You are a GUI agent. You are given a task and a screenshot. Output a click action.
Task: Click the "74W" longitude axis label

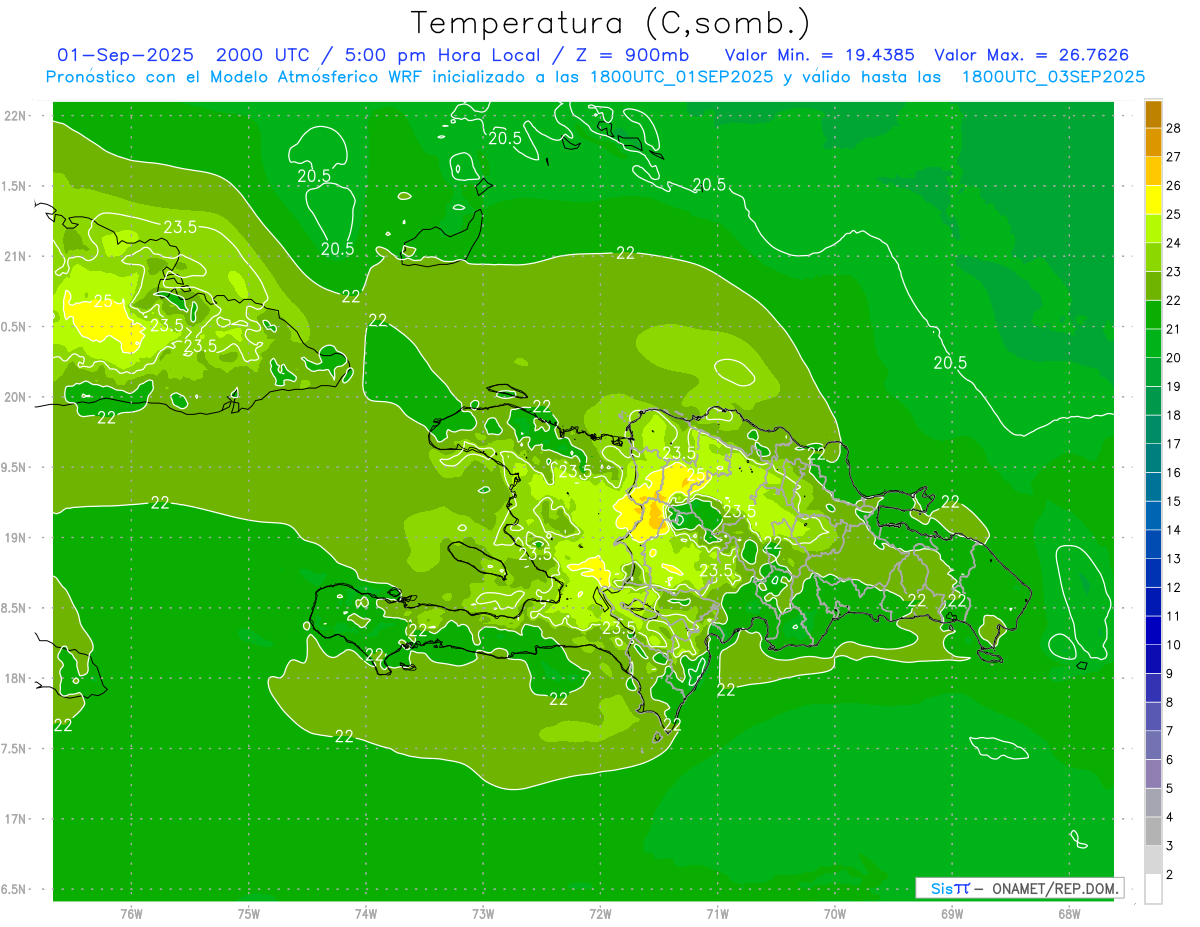tap(366, 914)
